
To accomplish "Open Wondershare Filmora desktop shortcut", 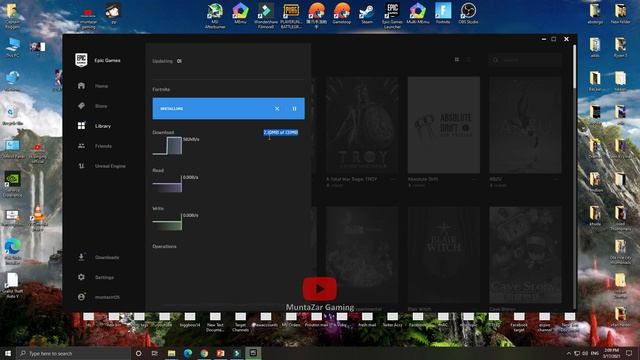I will 266,16.
